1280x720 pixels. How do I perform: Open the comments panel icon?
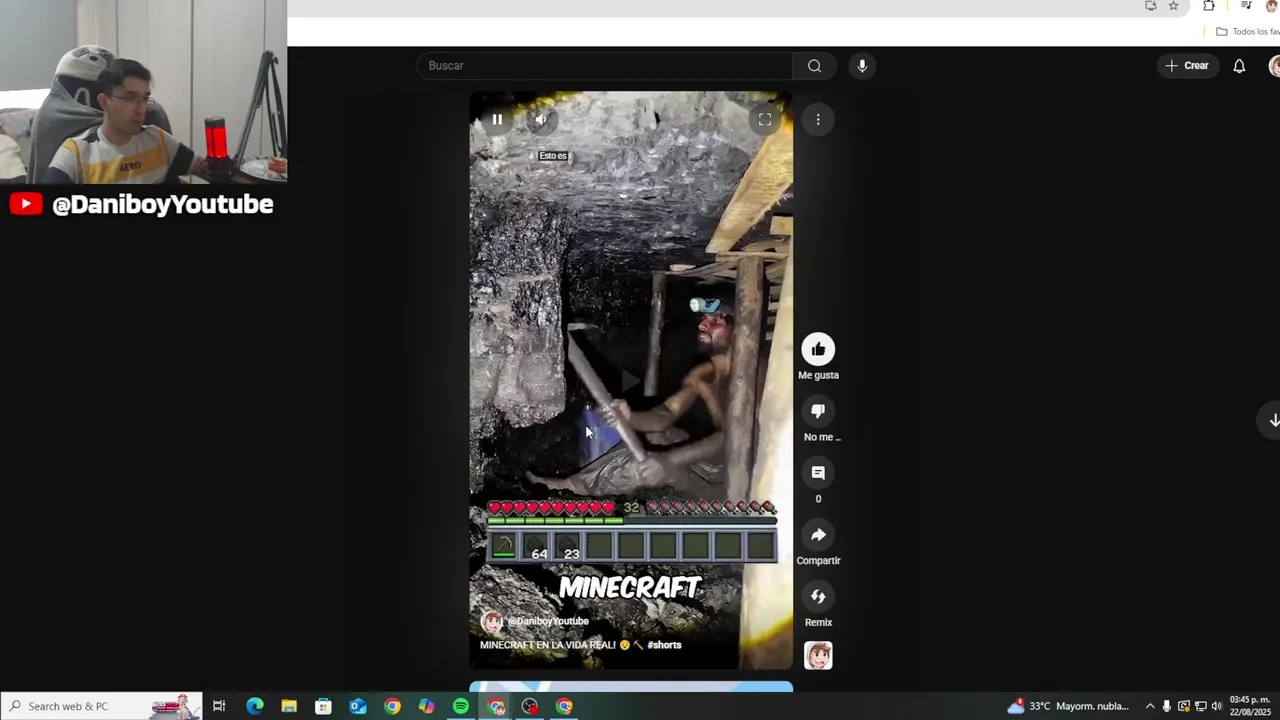point(818,473)
